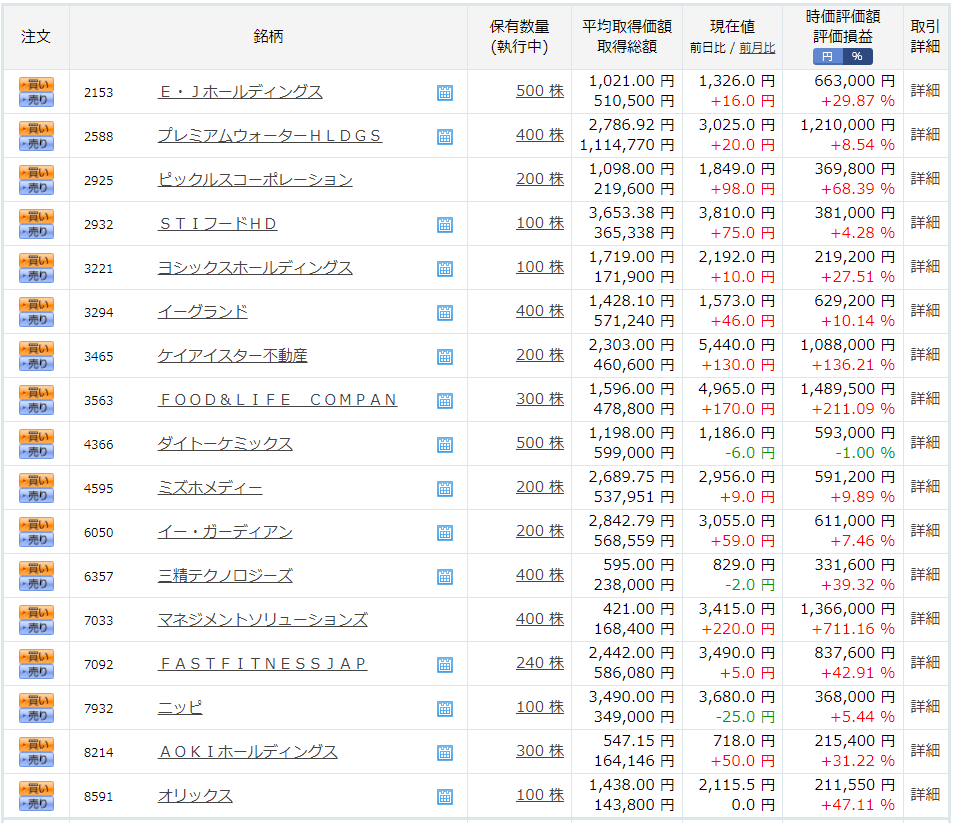The image size is (954, 823).
Task: Select the +711.16 % gain value
Action: 853,629
